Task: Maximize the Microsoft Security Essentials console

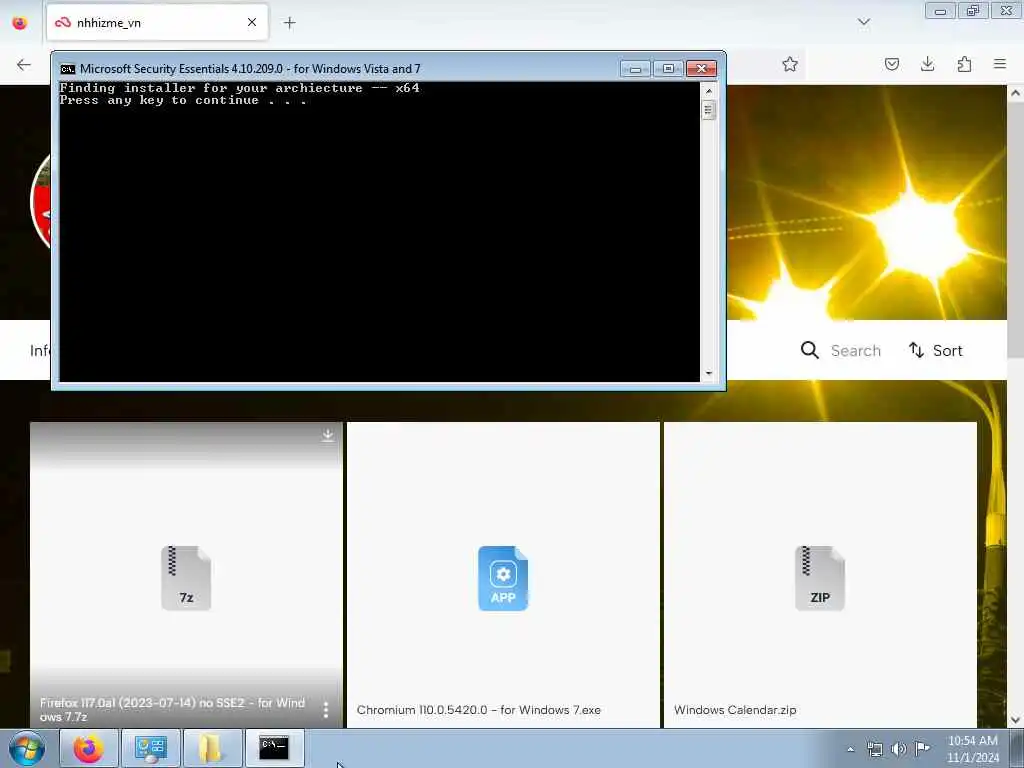Action: point(668,69)
